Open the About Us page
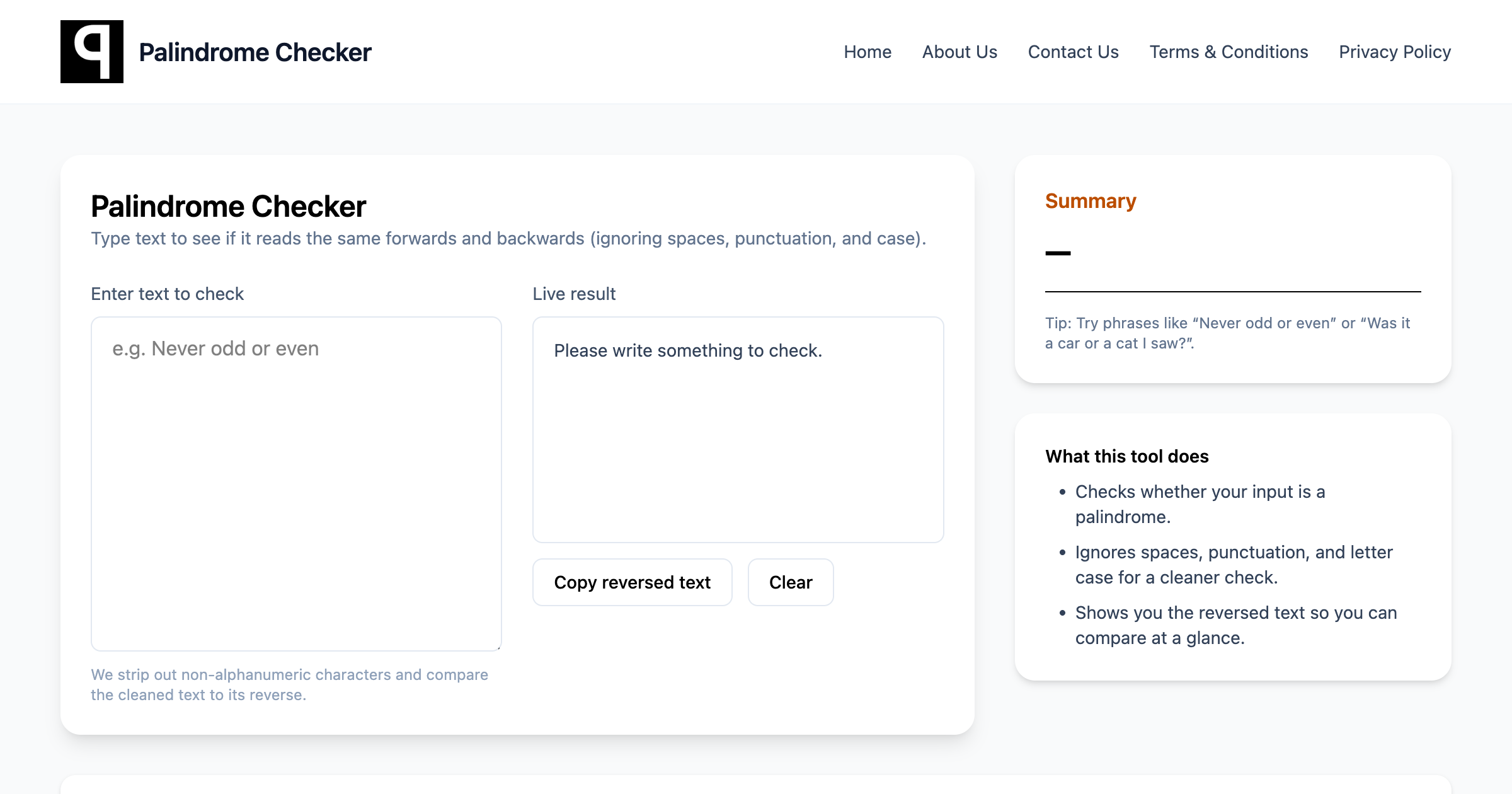This screenshot has width=1512, height=794. point(959,52)
